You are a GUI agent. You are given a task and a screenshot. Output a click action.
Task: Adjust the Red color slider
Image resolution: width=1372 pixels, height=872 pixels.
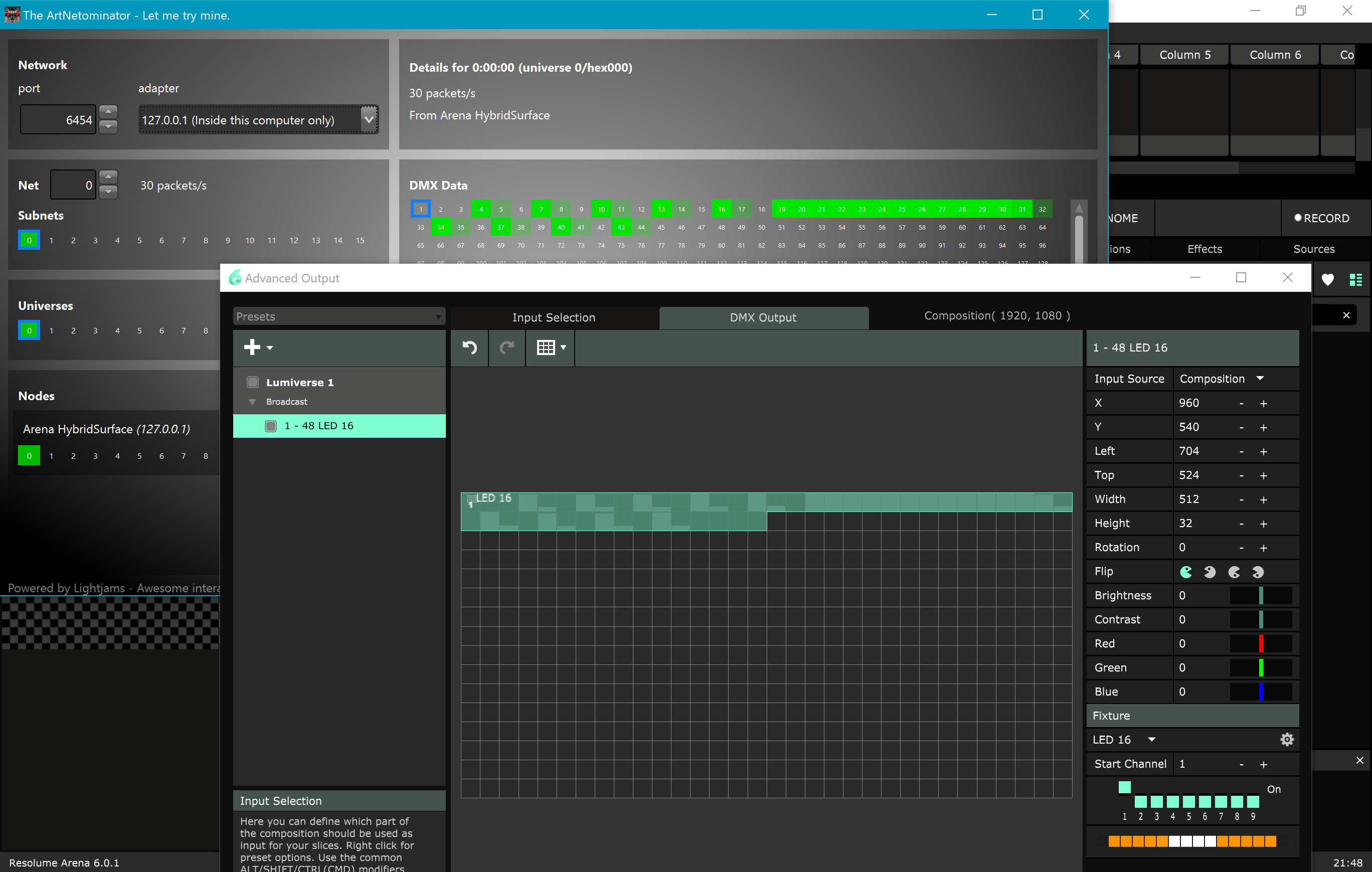(1260, 644)
